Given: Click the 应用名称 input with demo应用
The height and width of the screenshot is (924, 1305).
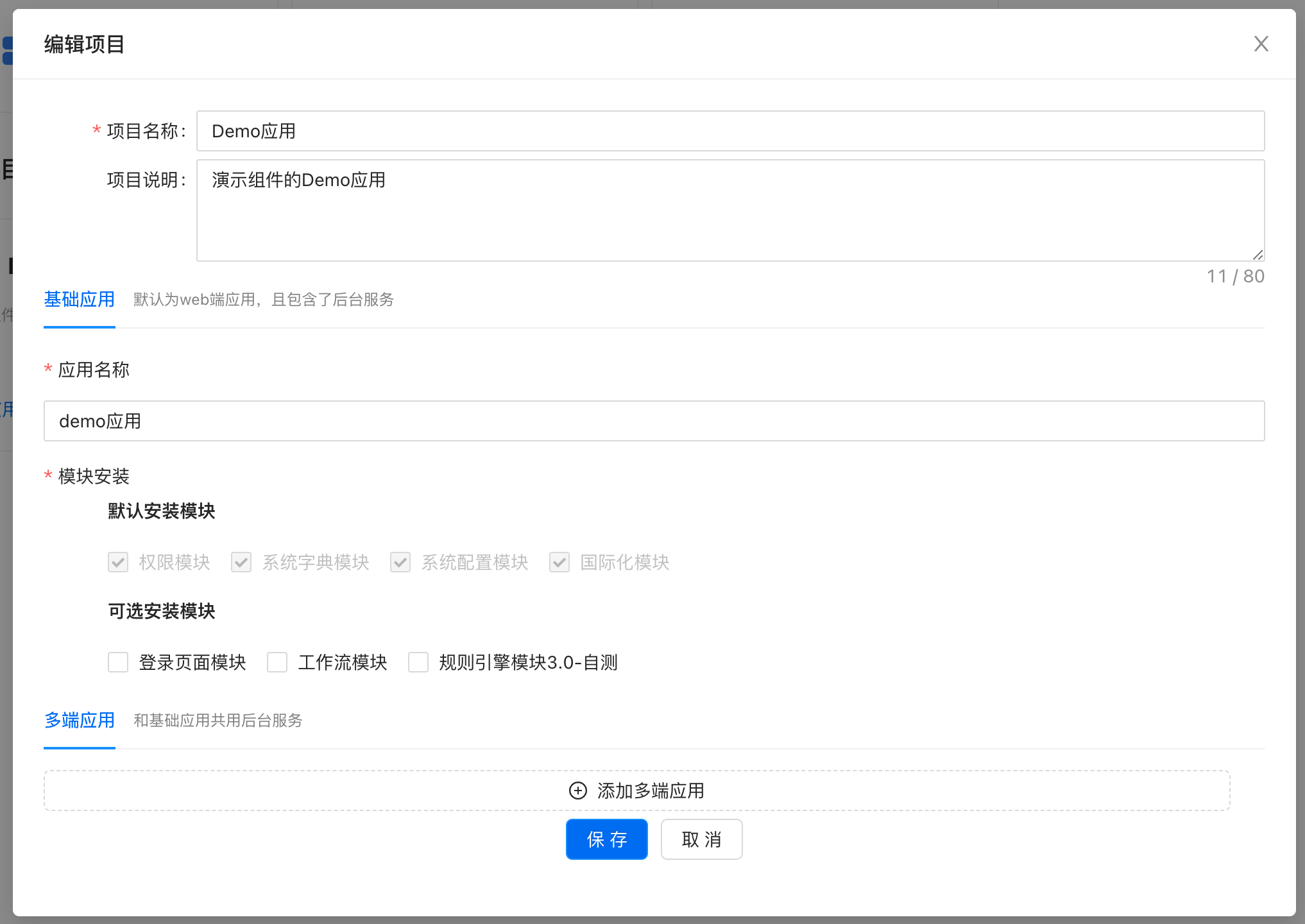Looking at the screenshot, I should point(654,421).
